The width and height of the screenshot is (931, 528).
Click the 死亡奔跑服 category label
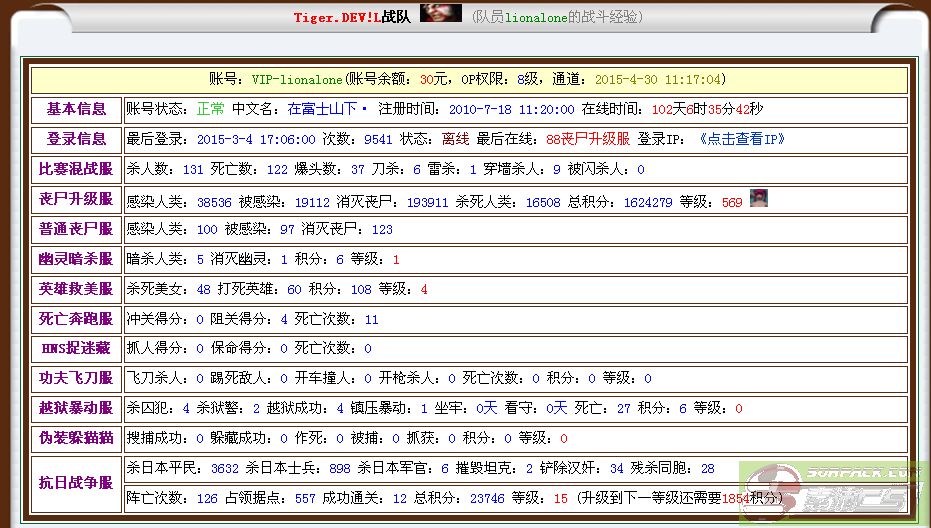point(76,320)
